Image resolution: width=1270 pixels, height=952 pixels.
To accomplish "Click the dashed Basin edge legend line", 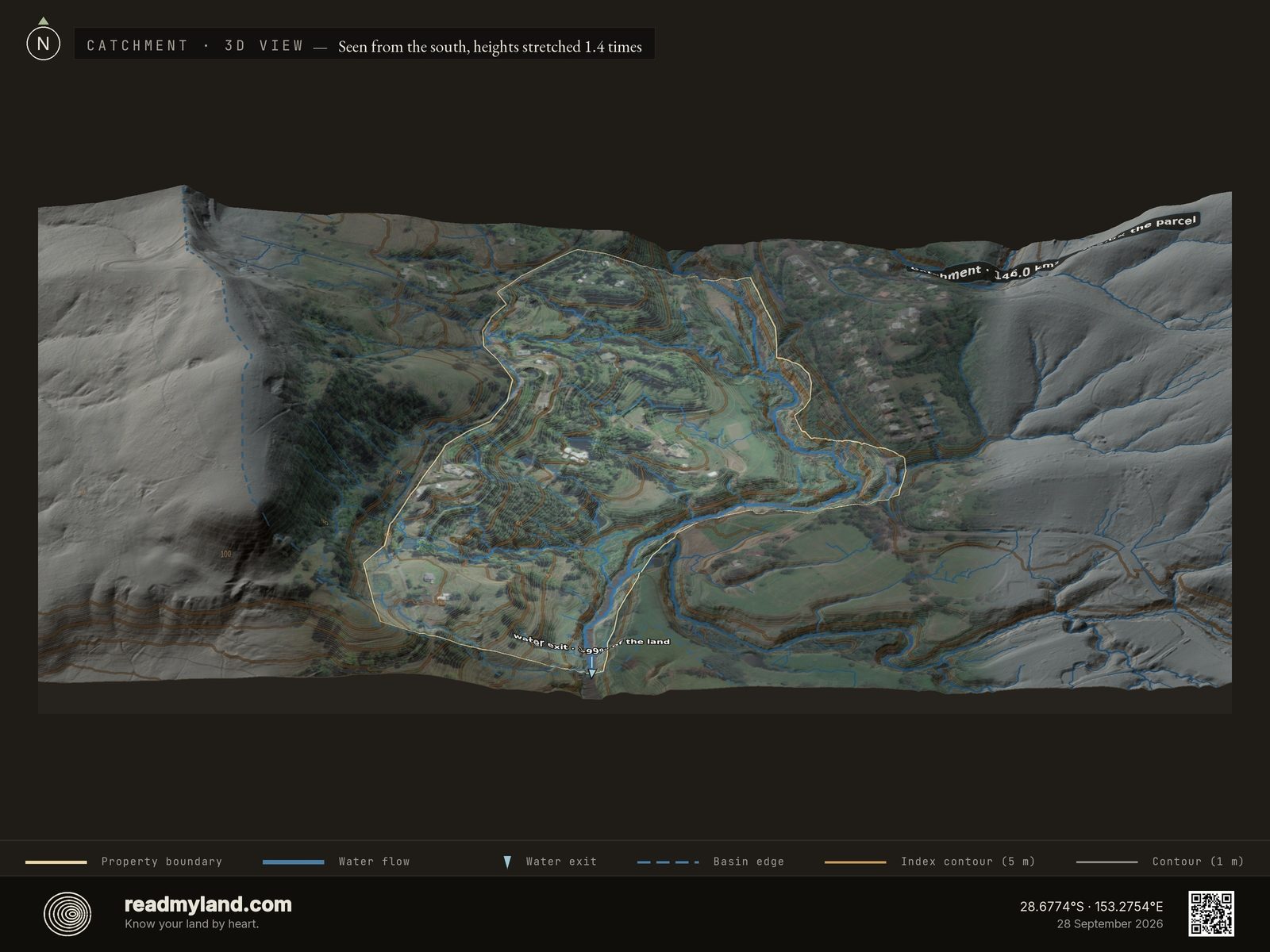I will coord(668,862).
